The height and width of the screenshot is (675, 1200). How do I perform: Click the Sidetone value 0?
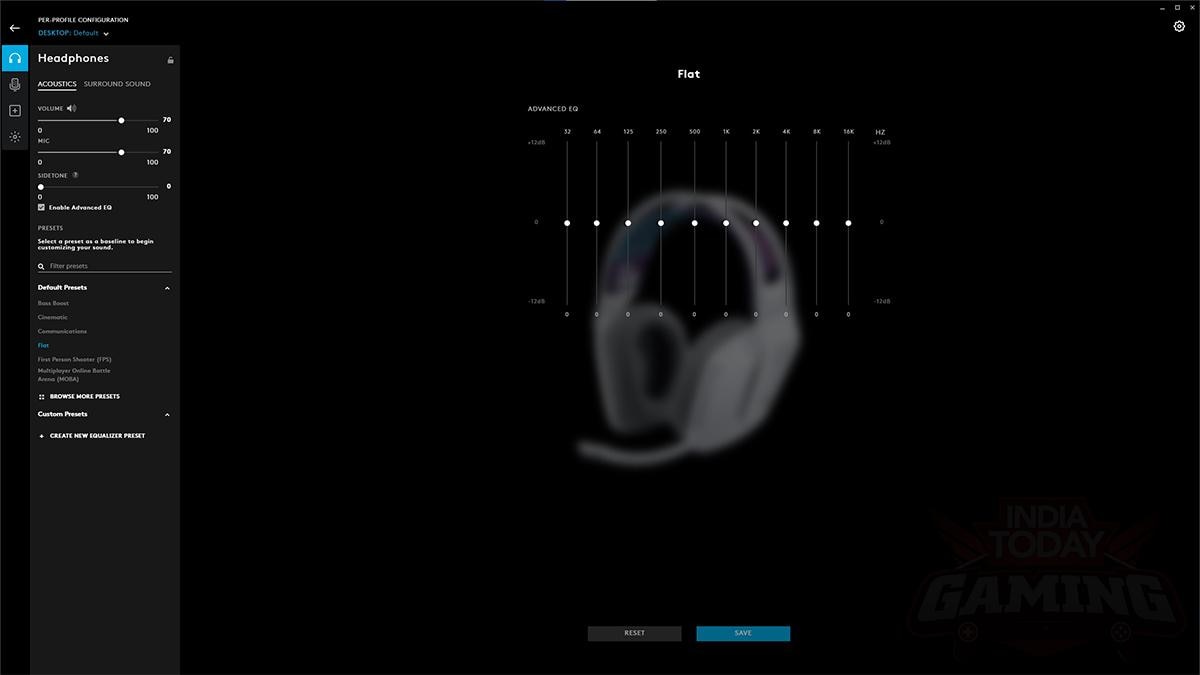click(168, 187)
